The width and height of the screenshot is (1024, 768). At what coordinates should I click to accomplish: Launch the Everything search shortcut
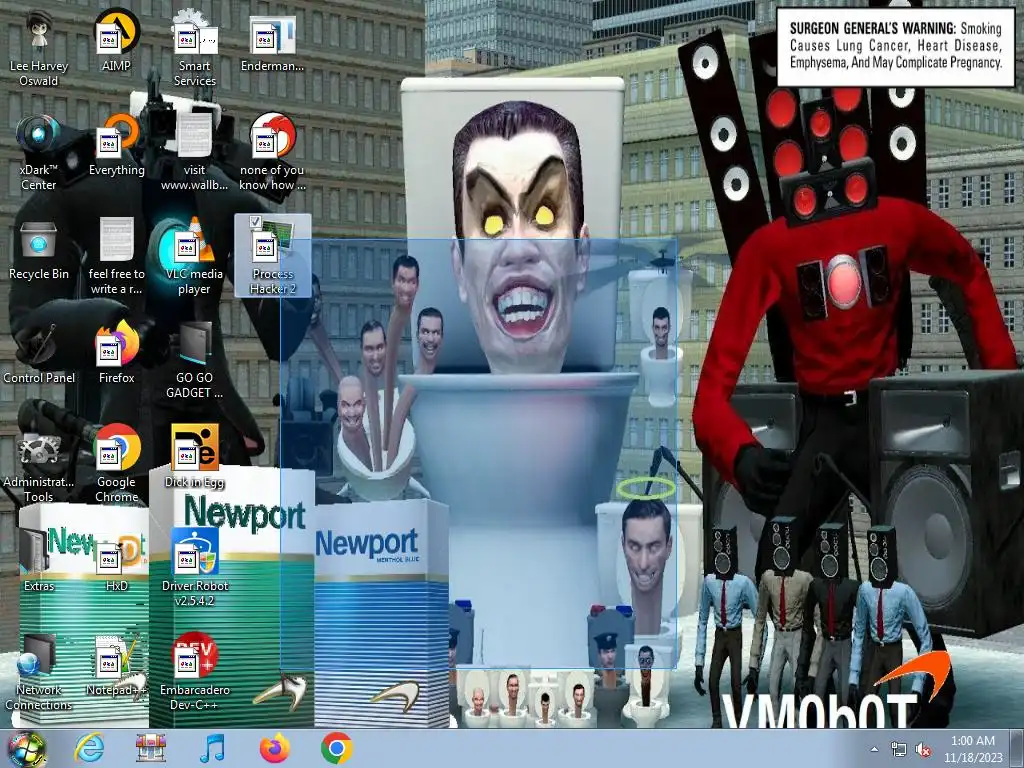pos(116,145)
